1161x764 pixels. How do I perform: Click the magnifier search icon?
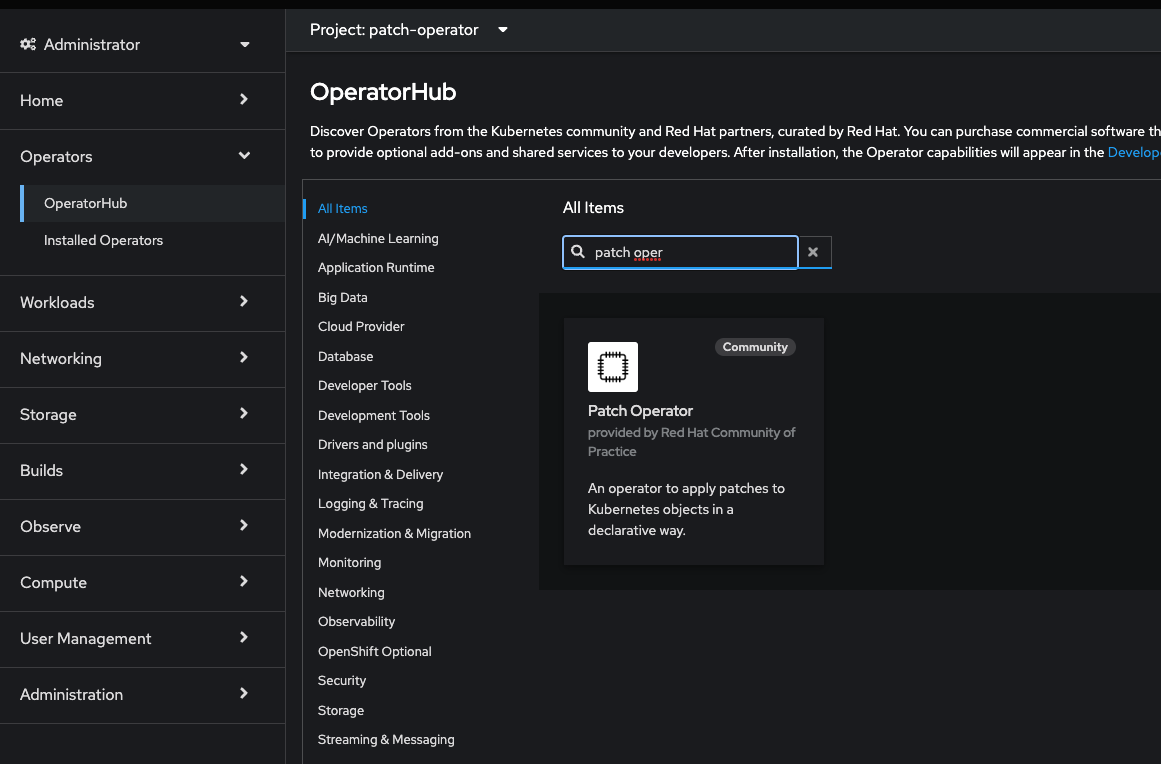[x=578, y=253]
